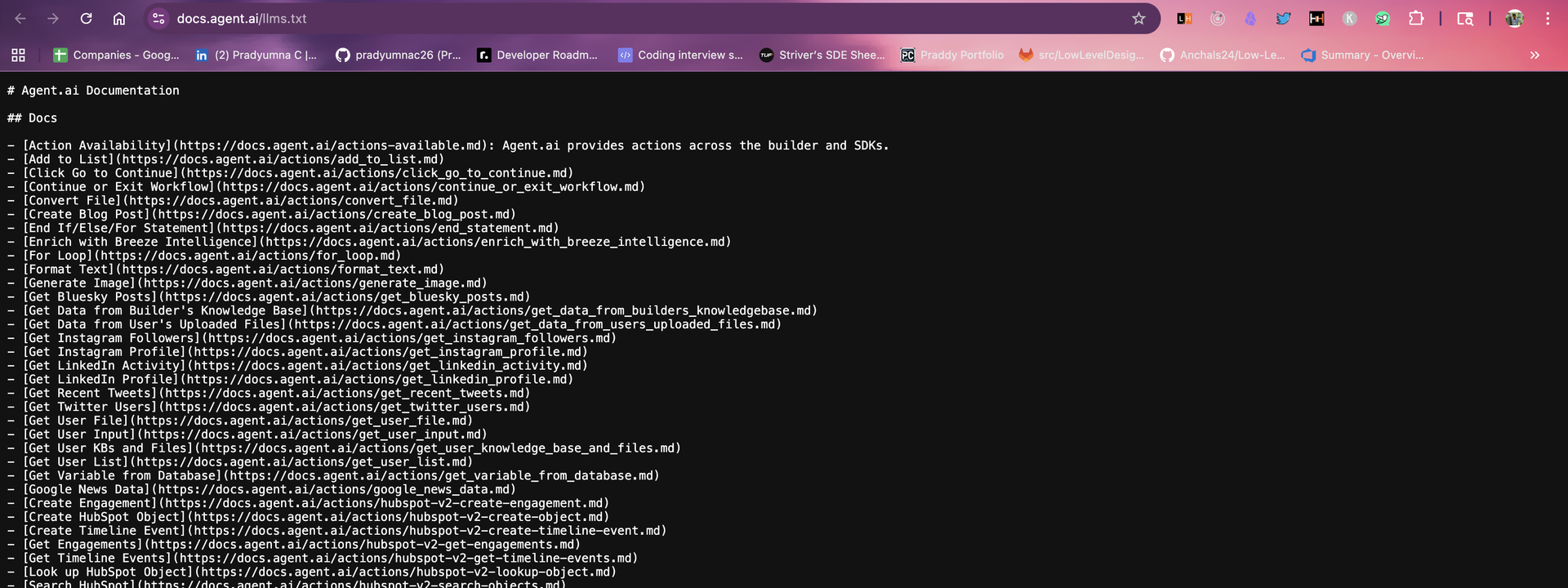This screenshot has height=588, width=1568.
Task: Show hidden bookmarks with double chevron
Action: click(x=1535, y=55)
